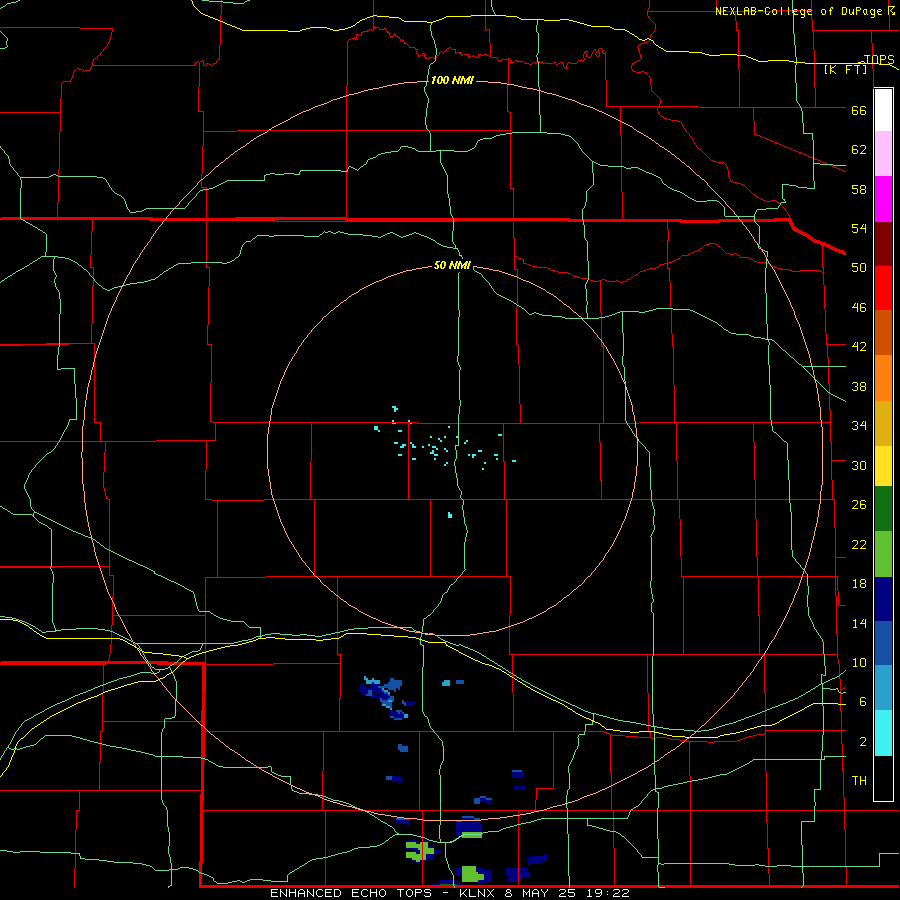900x900 pixels.
Task: Click the 50 NMI range ring label
Action: coord(452,265)
